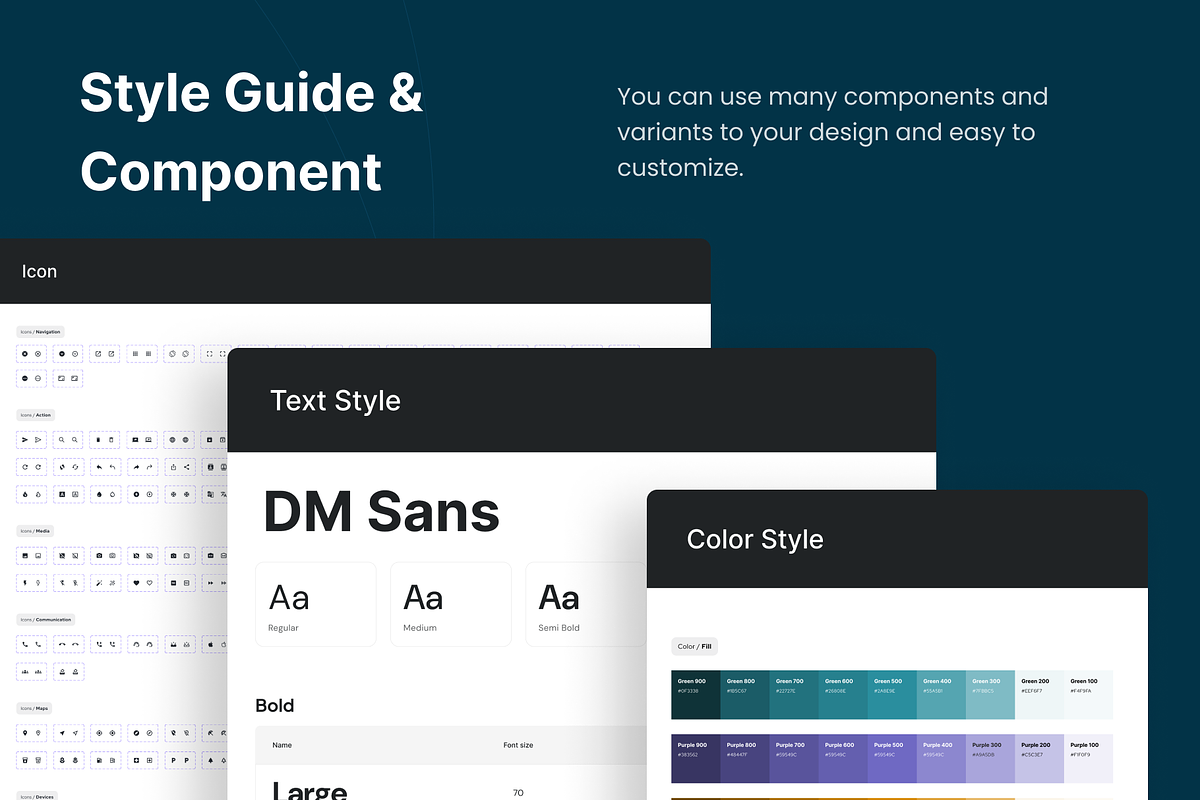Click the Icons / Navigation label
Image resolution: width=1200 pixels, height=800 pixels.
pos(41,332)
